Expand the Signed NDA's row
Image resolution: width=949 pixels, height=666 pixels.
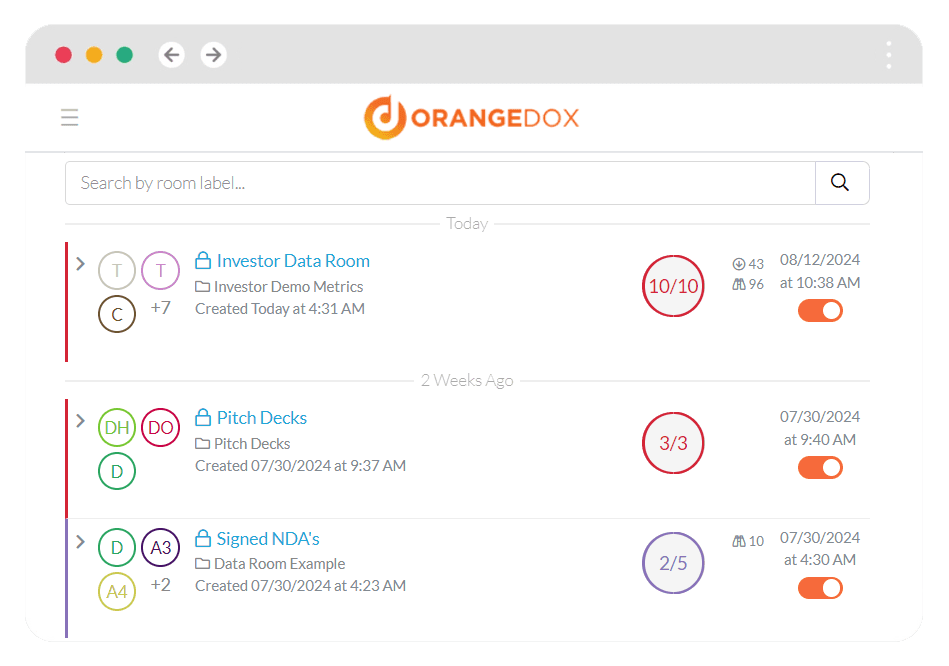pos(80,542)
